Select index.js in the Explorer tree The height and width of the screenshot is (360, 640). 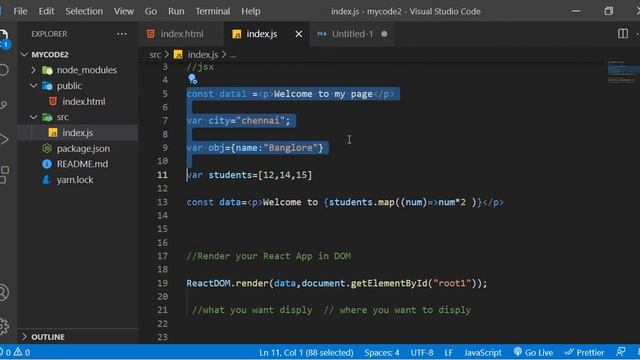pyautogui.click(x=78, y=133)
